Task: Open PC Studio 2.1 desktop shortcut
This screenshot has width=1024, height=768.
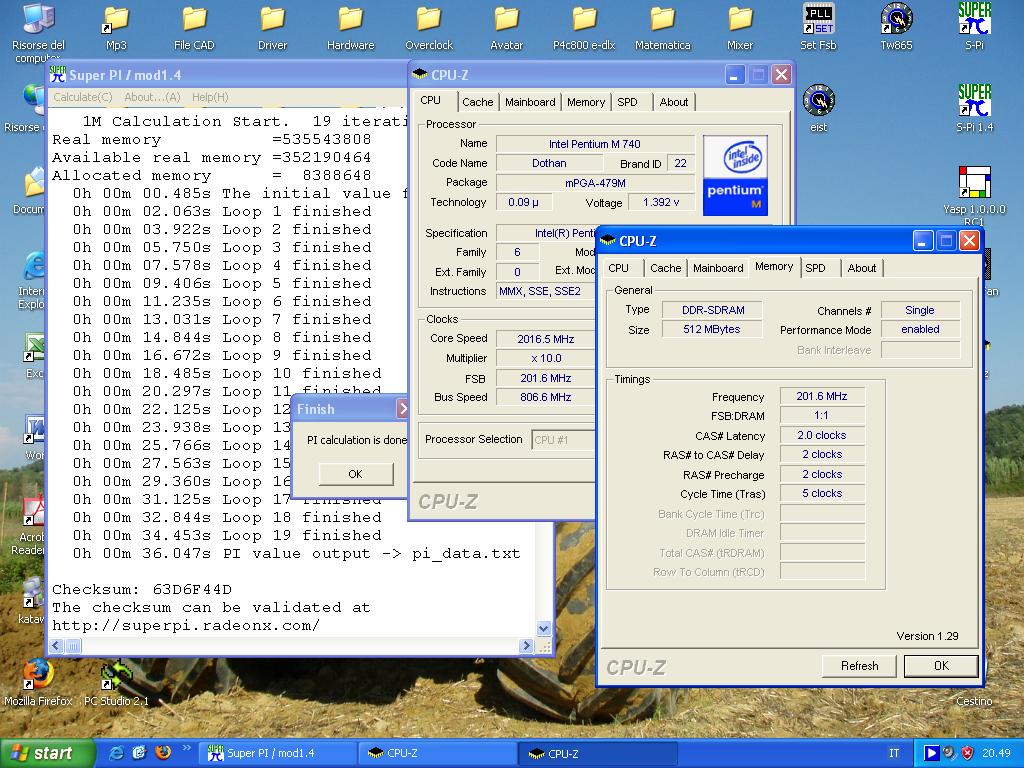Action: [116, 674]
